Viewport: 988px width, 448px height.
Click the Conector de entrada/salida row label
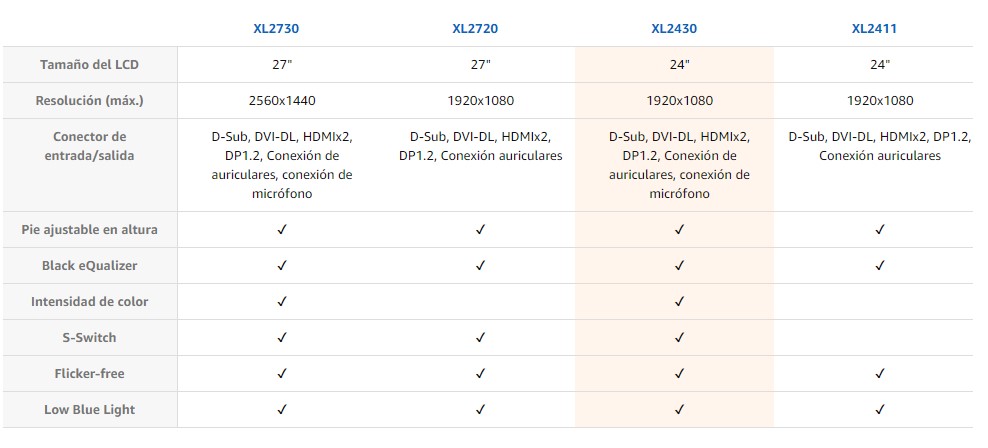(90, 146)
